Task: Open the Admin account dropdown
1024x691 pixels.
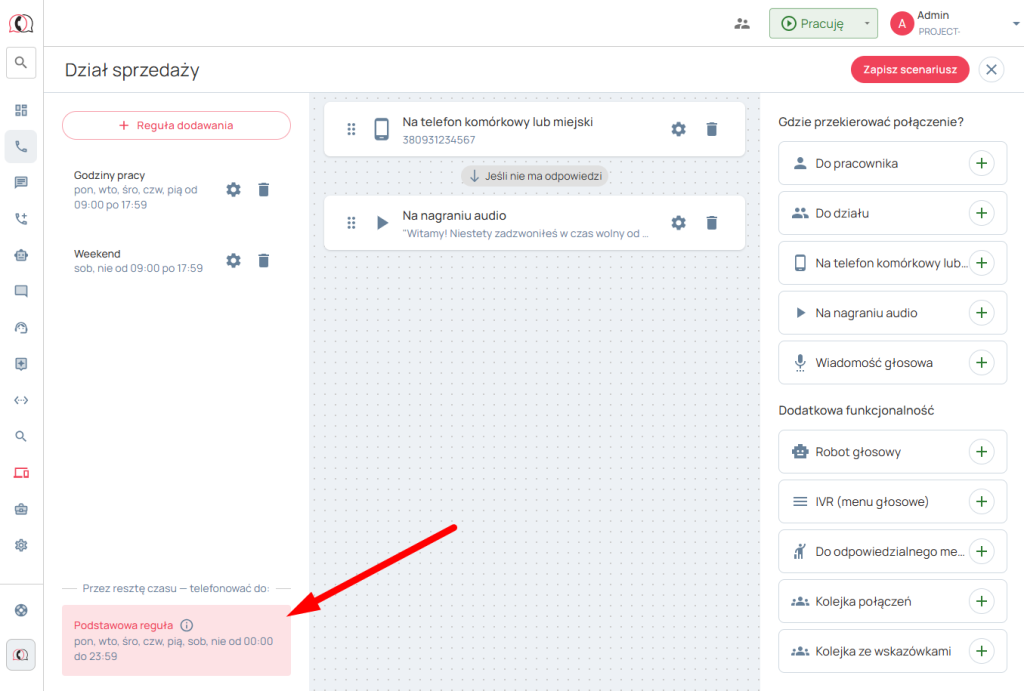Action: point(1002,23)
